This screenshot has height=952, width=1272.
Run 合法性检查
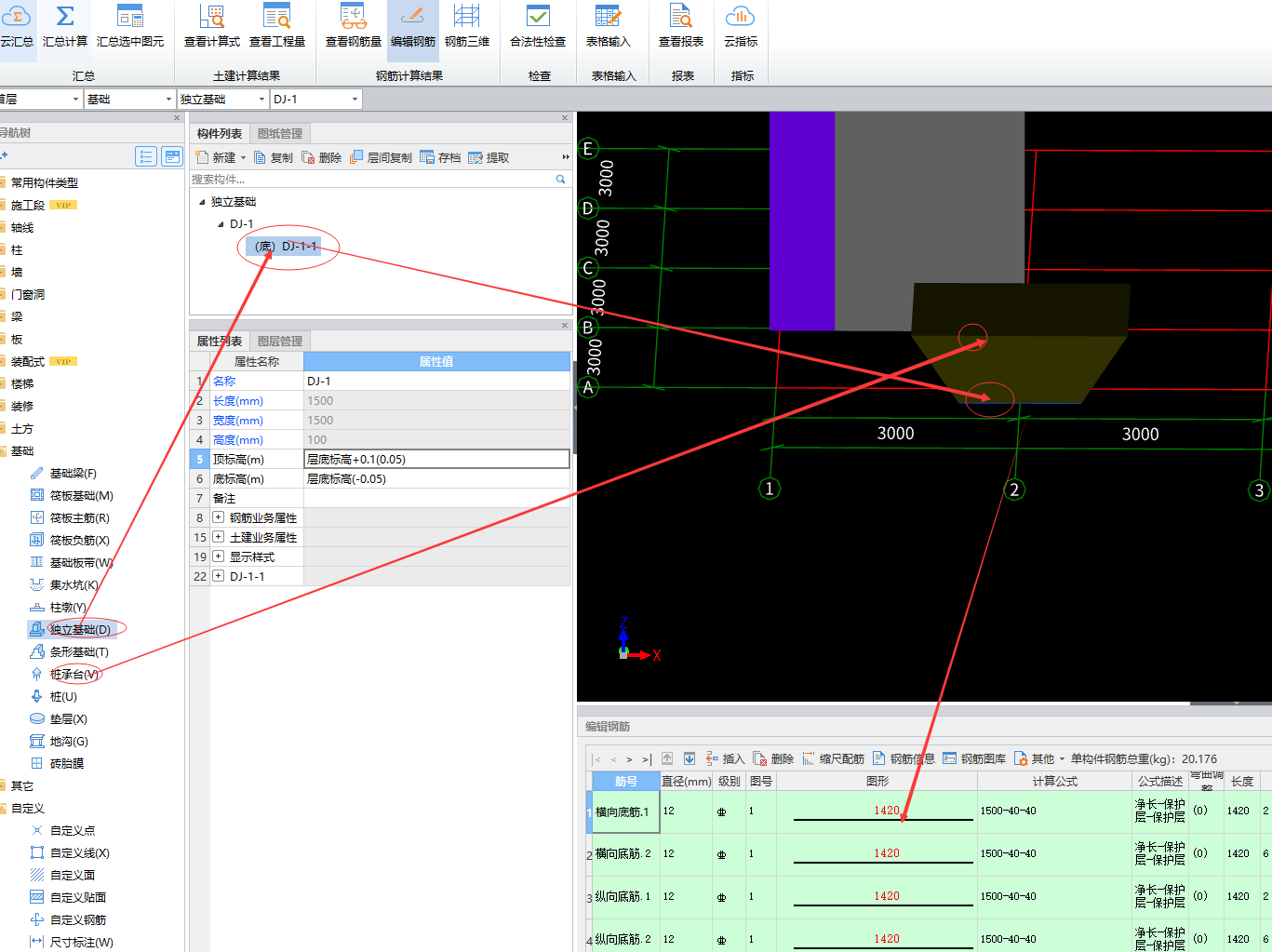538,27
